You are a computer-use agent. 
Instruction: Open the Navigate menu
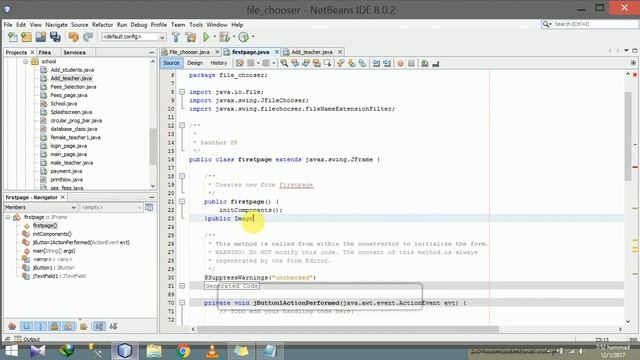click(56, 25)
